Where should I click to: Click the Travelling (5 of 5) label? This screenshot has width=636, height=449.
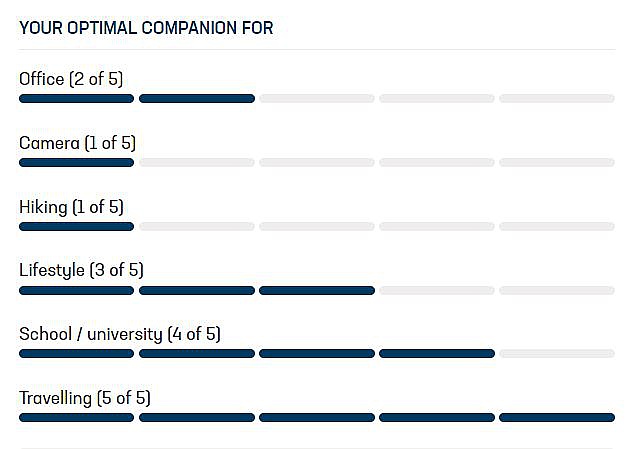(85, 398)
